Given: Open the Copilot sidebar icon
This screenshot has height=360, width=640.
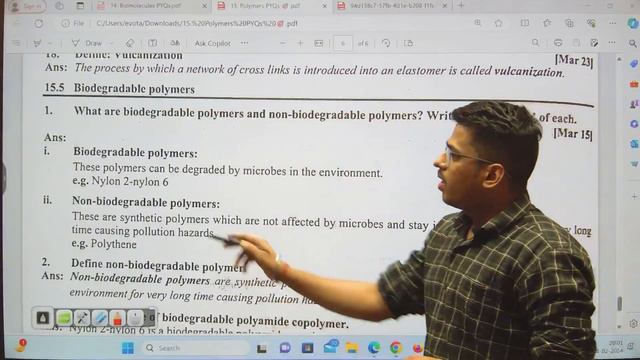Looking at the screenshot, I should tap(633, 23).
